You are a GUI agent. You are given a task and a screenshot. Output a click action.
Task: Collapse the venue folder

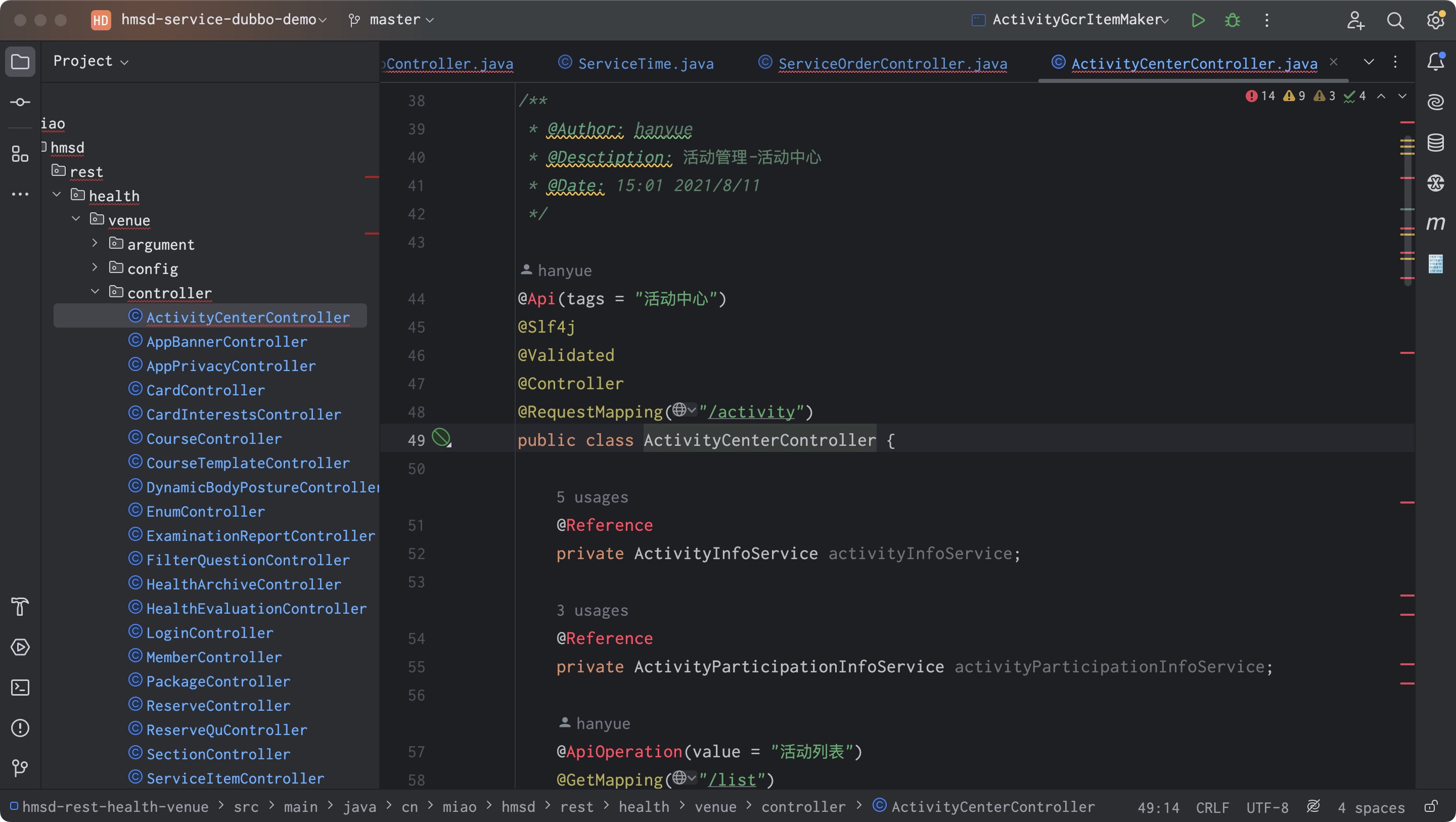(x=76, y=219)
